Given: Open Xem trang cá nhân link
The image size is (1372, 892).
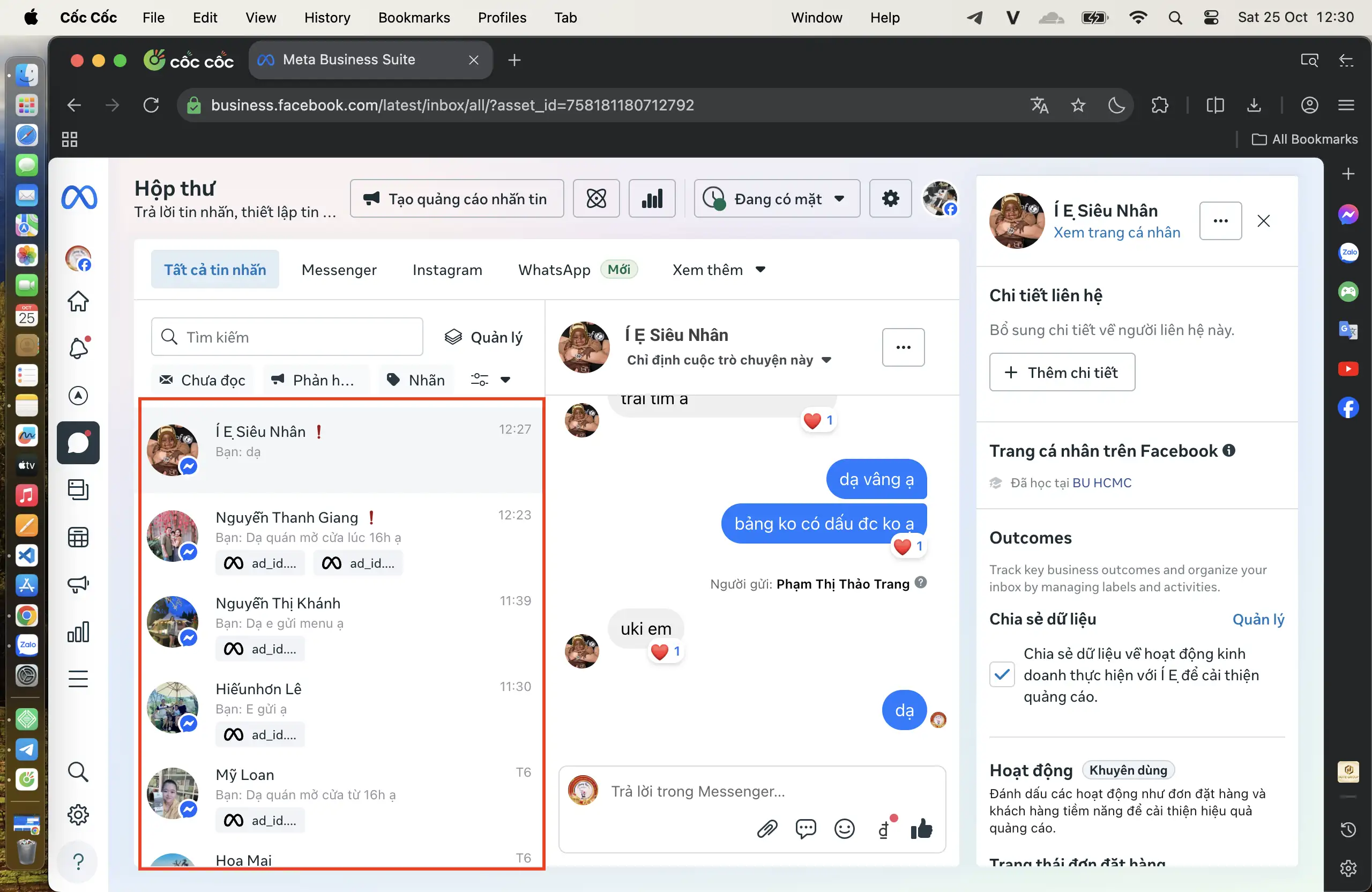Looking at the screenshot, I should (1116, 232).
